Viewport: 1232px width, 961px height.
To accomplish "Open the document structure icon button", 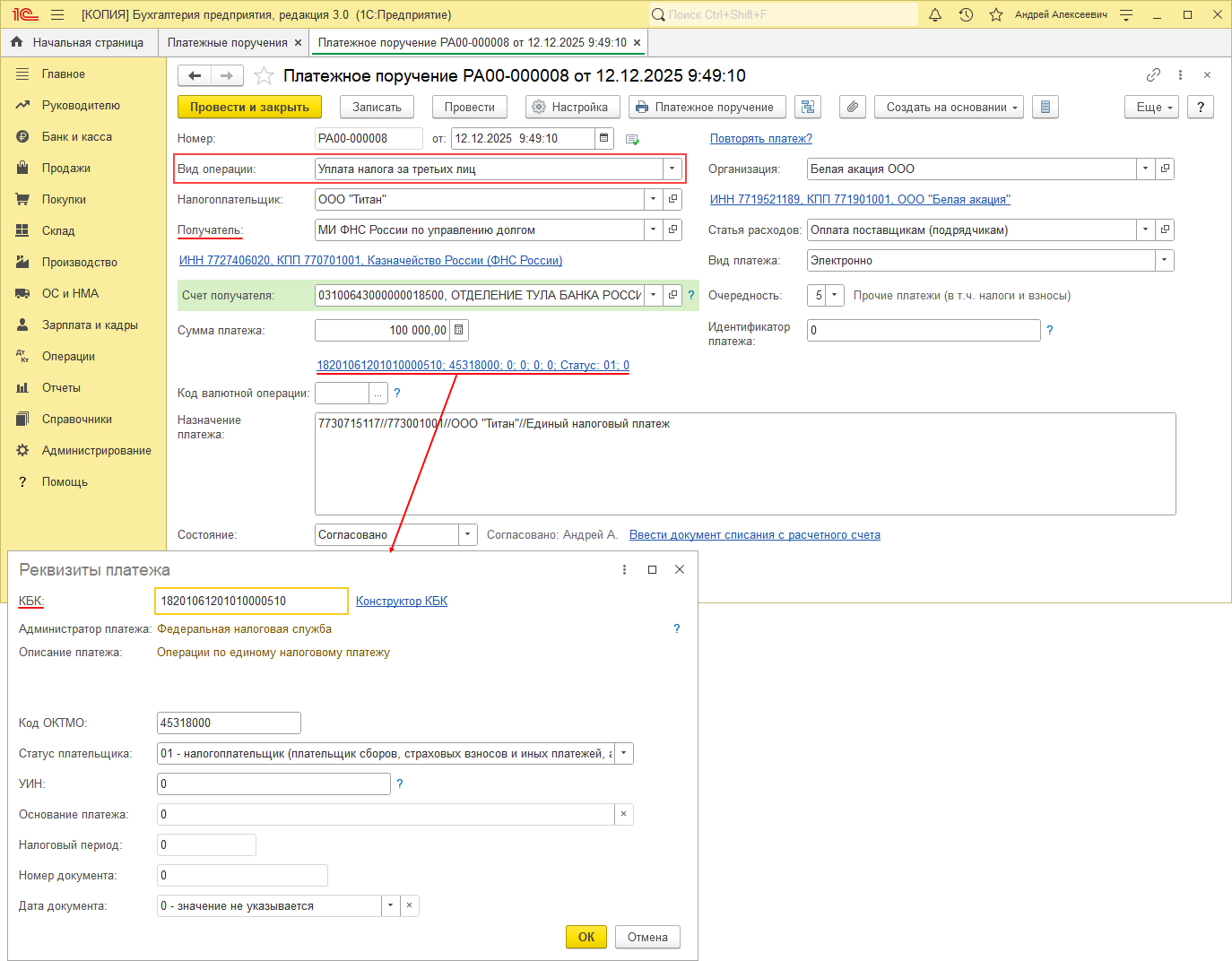I will [808, 107].
